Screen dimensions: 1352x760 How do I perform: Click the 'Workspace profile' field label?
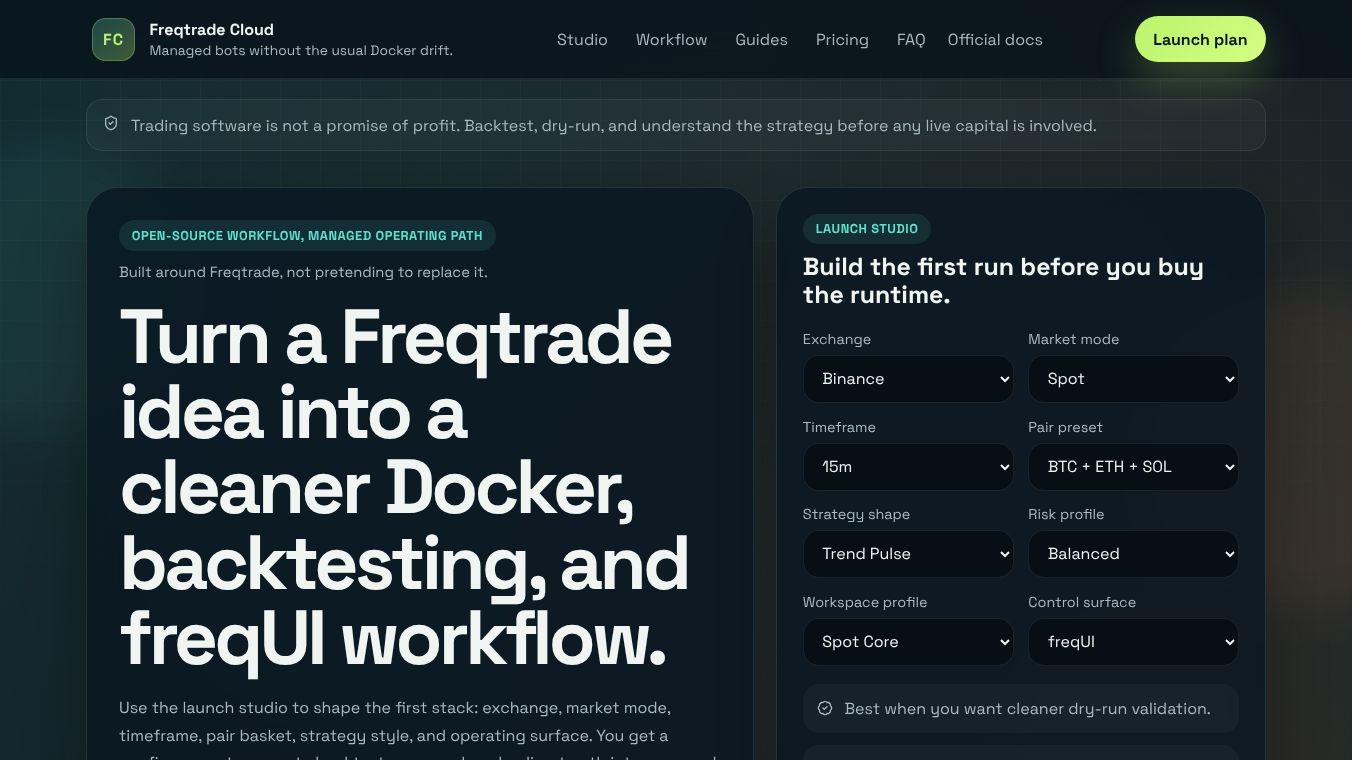[865, 602]
